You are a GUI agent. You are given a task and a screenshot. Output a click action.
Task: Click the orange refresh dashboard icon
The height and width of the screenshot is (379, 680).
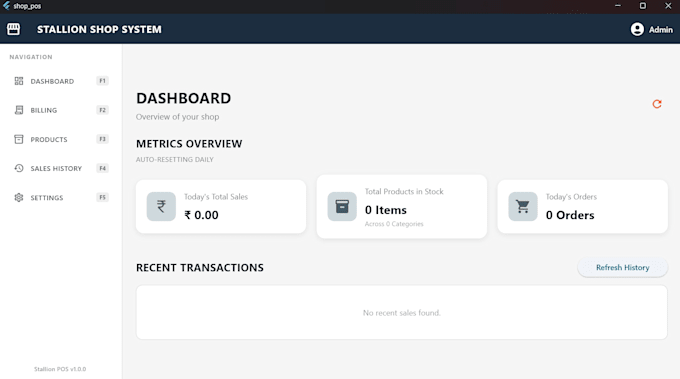click(657, 104)
